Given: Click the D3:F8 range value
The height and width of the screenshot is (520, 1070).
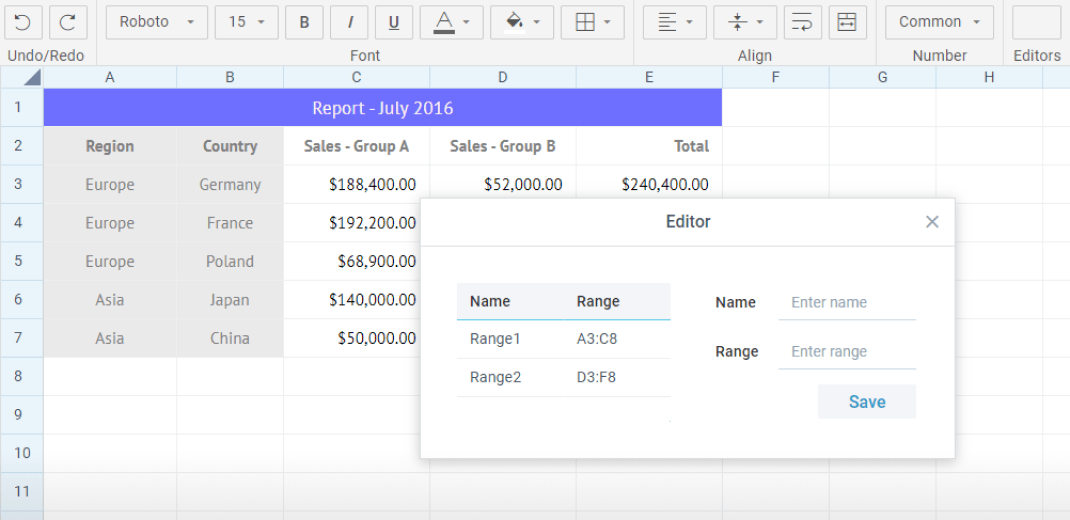Looking at the screenshot, I should point(596,377).
